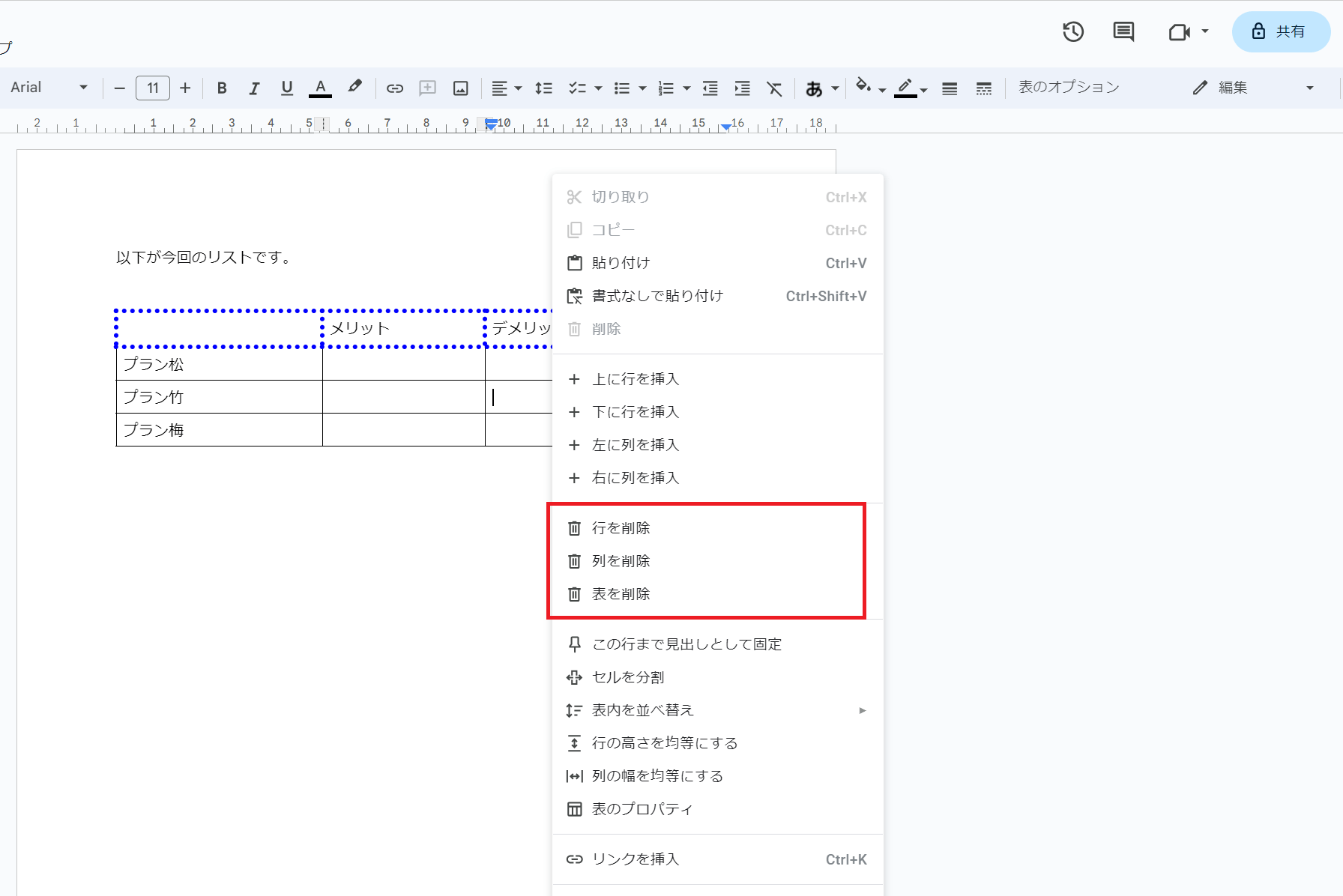This screenshot has width=1343, height=896.
Task: Click the increase indent icon
Action: click(x=742, y=88)
